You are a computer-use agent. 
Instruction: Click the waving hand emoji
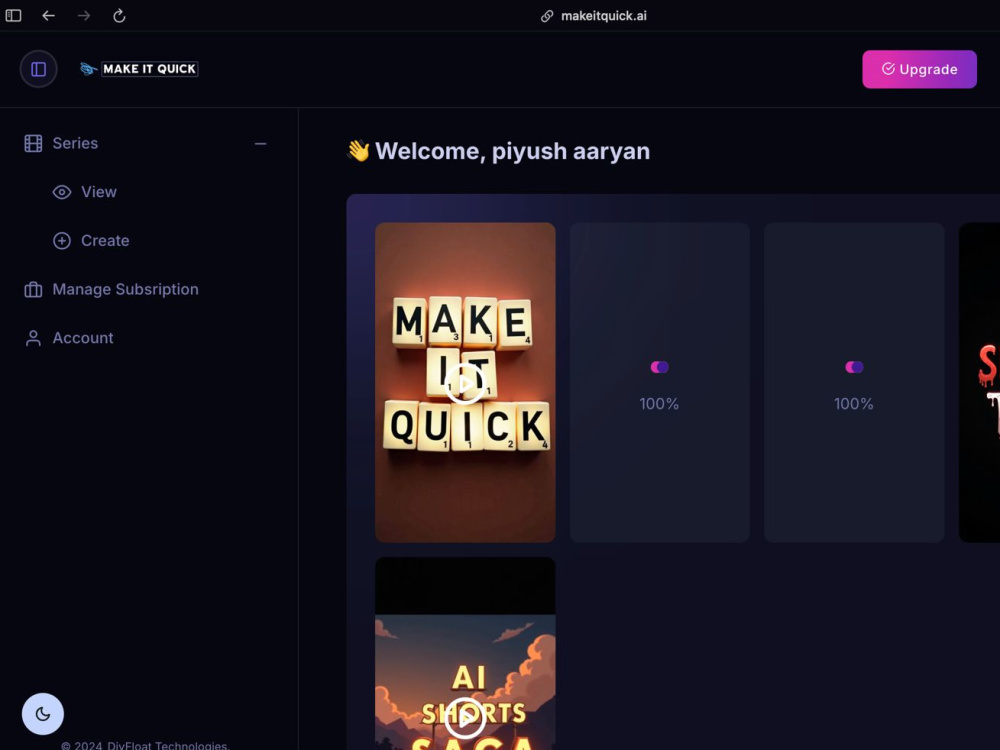pyautogui.click(x=358, y=151)
